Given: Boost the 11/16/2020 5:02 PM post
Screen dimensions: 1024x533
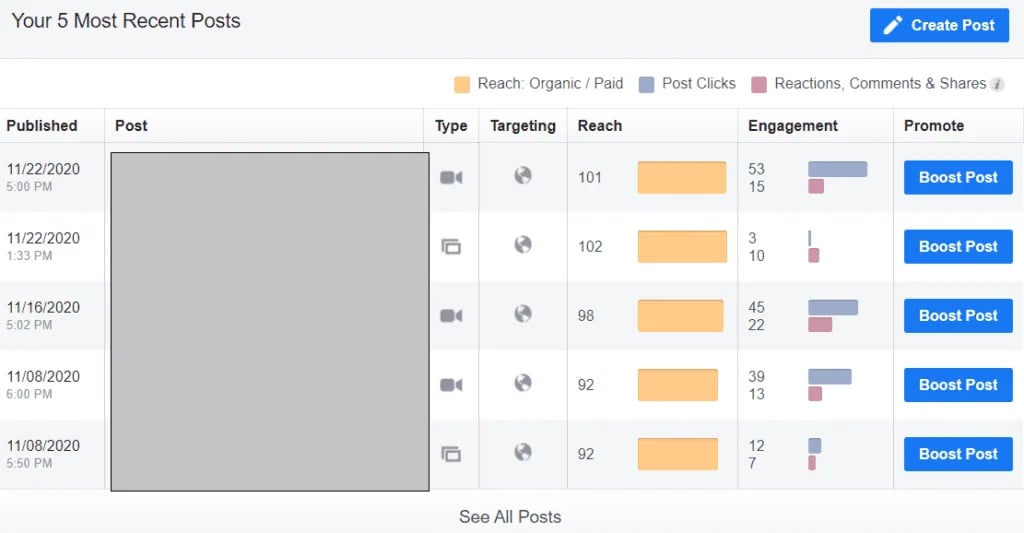Looking at the screenshot, I should tap(957, 316).
